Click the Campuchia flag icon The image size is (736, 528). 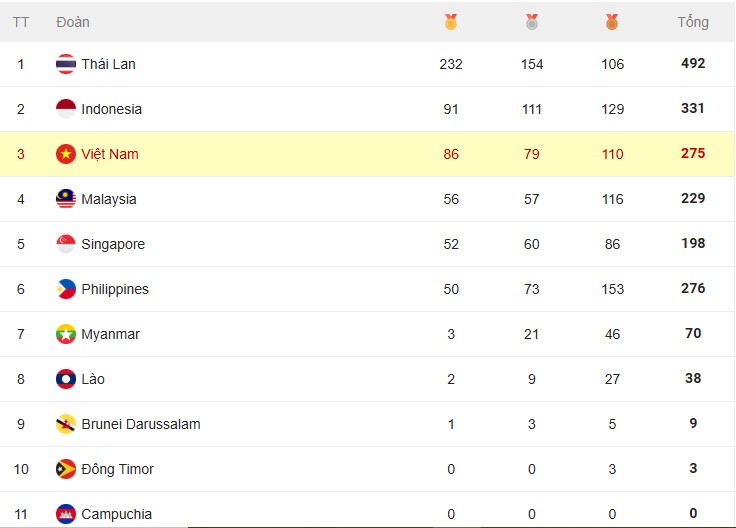click(x=66, y=514)
